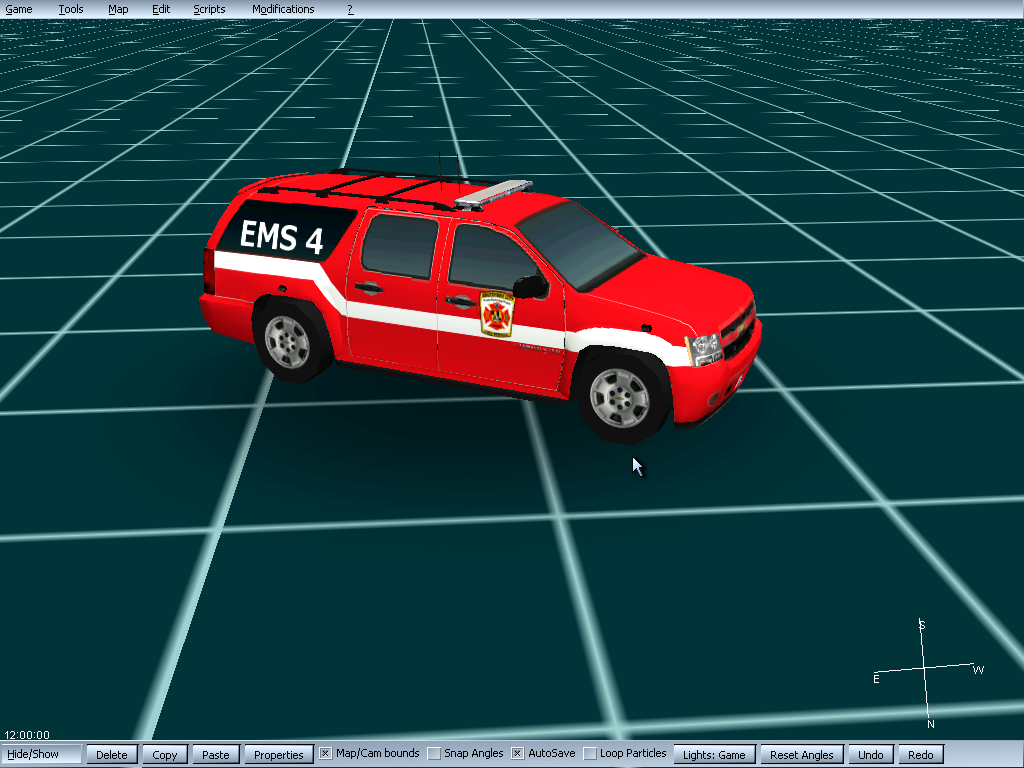The width and height of the screenshot is (1024, 768).
Task: Click the Copy button
Action: click(165, 755)
